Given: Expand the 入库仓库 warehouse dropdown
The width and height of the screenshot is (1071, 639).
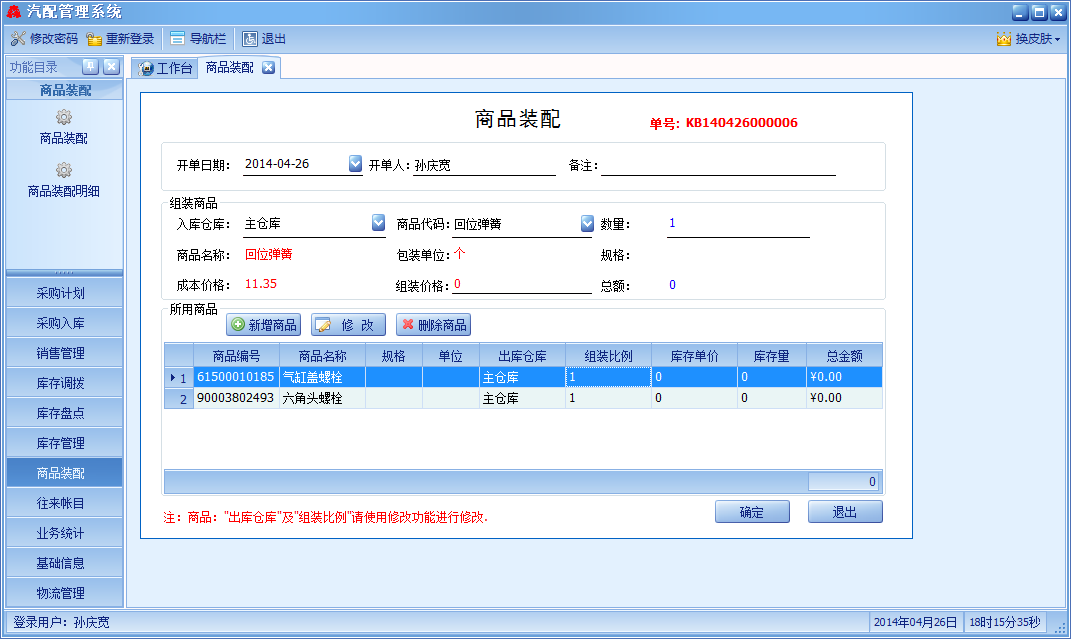Looking at the screenshot, I should tap(378, 223).
